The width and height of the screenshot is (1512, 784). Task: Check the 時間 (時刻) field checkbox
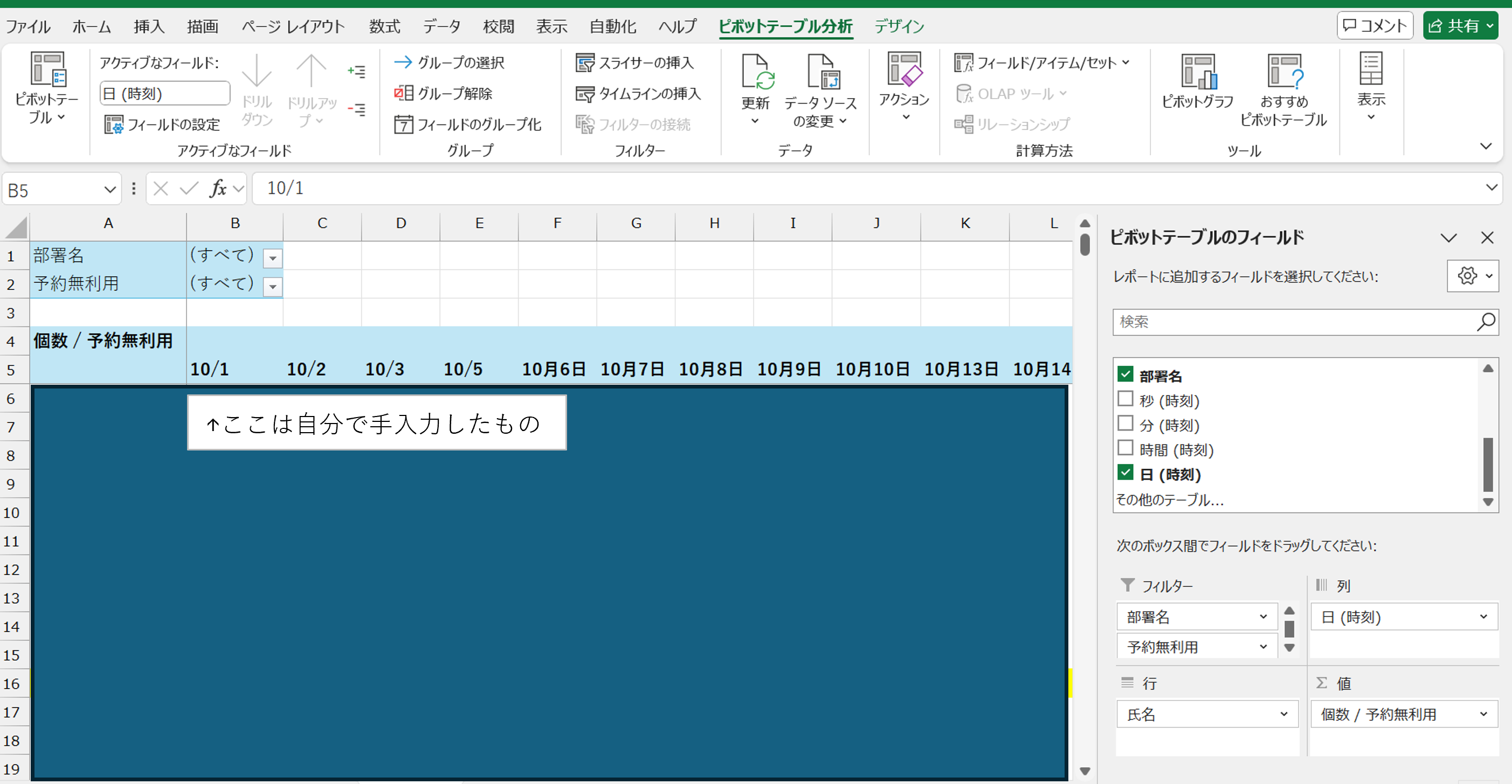pos(1125,448)
